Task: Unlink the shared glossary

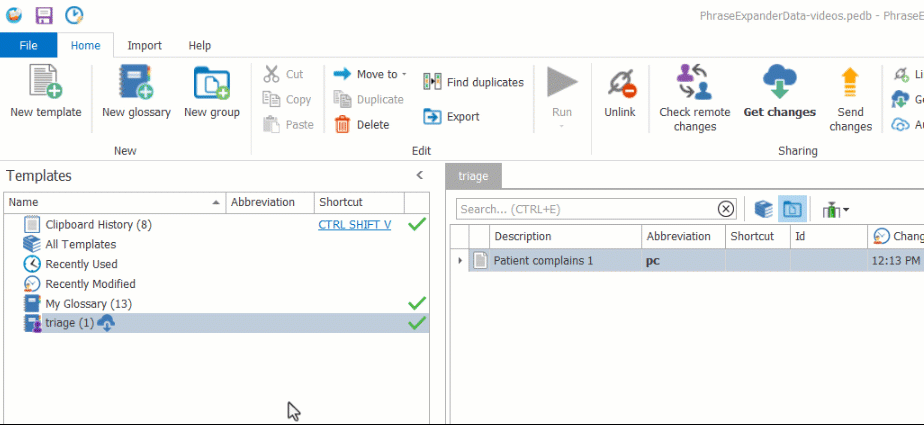Action: (x=620, y=83)
